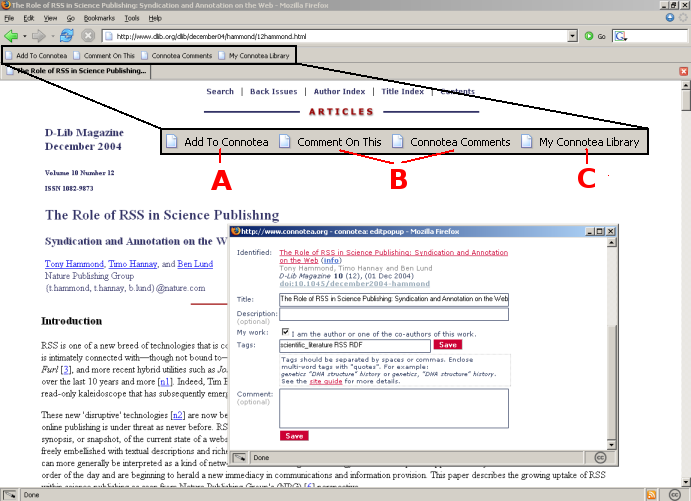Open the File menu
This screenshot has height=501, width=691.
point(9,18)
